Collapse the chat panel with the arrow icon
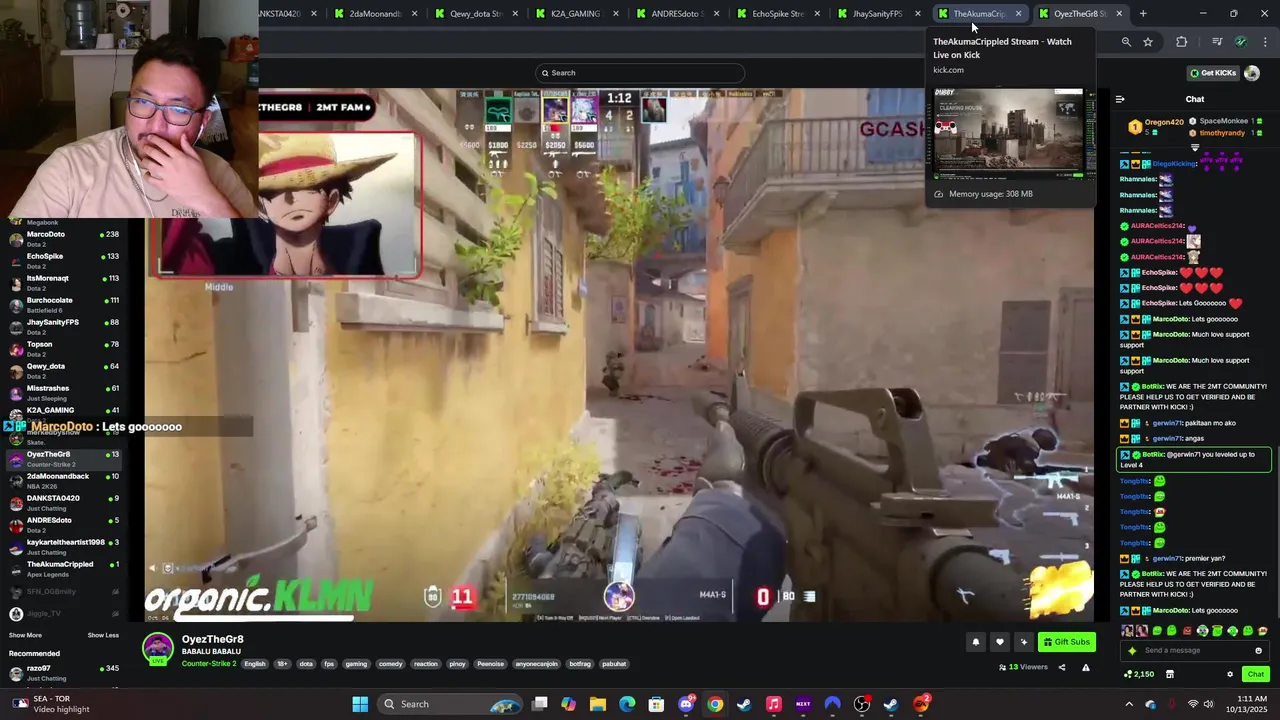1280x720 pixels. 1120,99
